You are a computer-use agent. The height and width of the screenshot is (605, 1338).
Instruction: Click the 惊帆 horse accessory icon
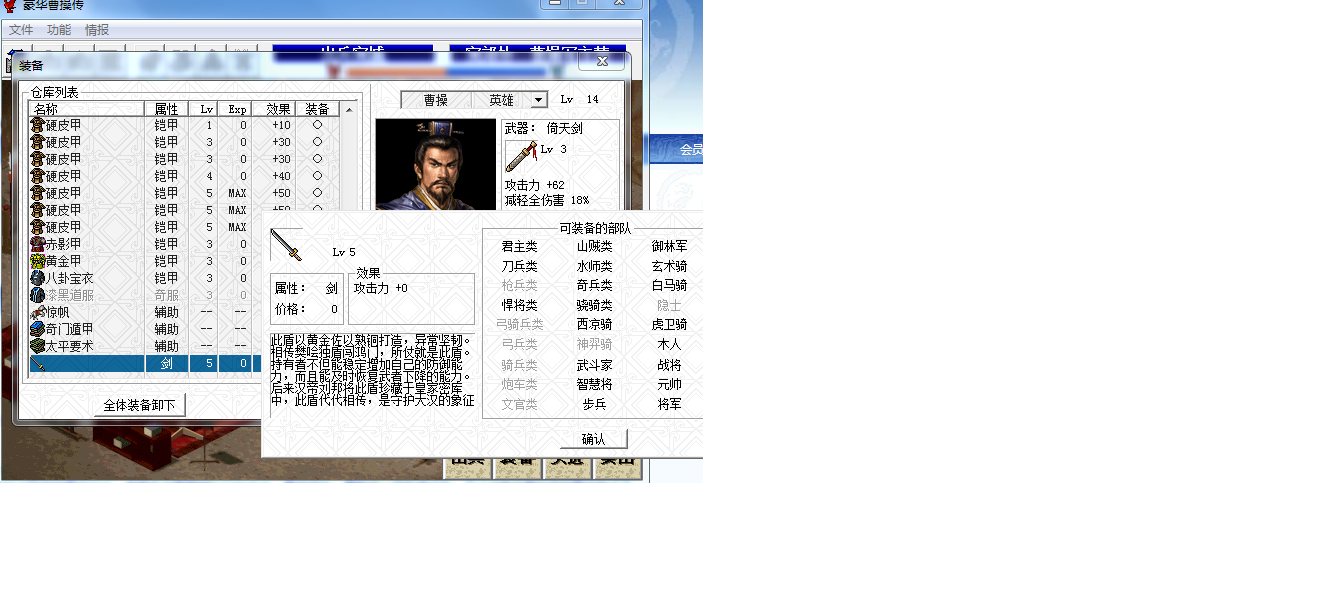tap(37, 312)
